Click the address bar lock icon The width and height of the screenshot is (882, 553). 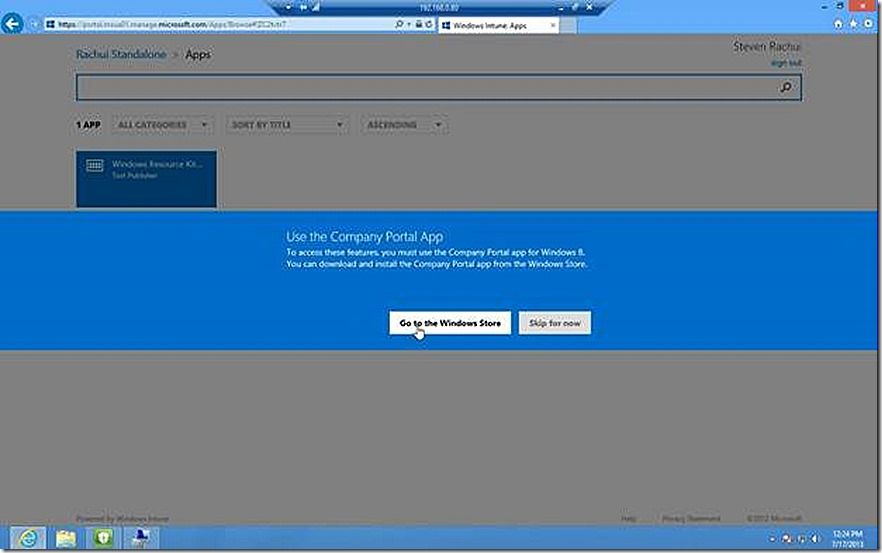418,24
